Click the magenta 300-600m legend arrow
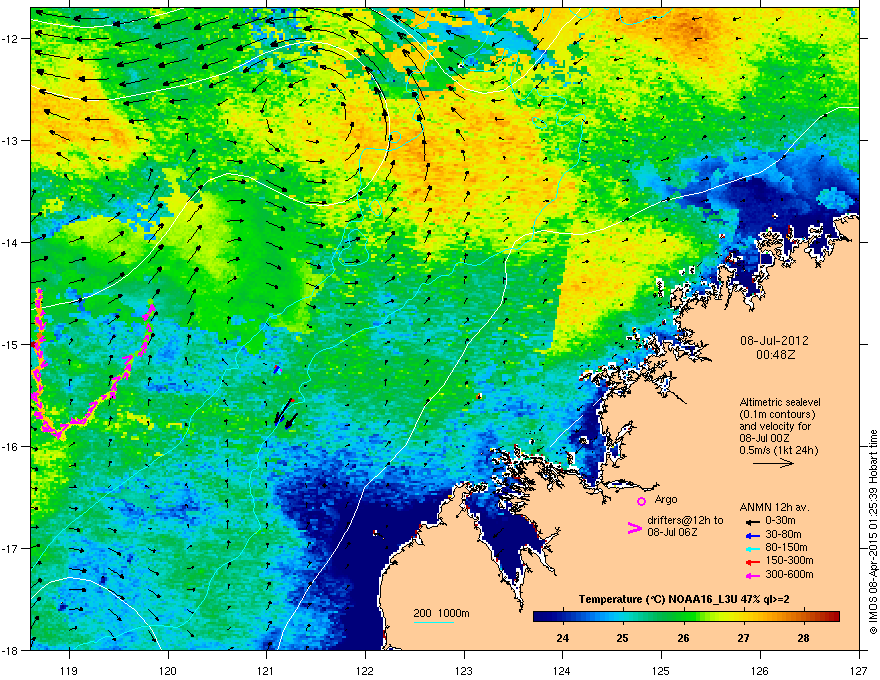 click(x=752, y=575)
